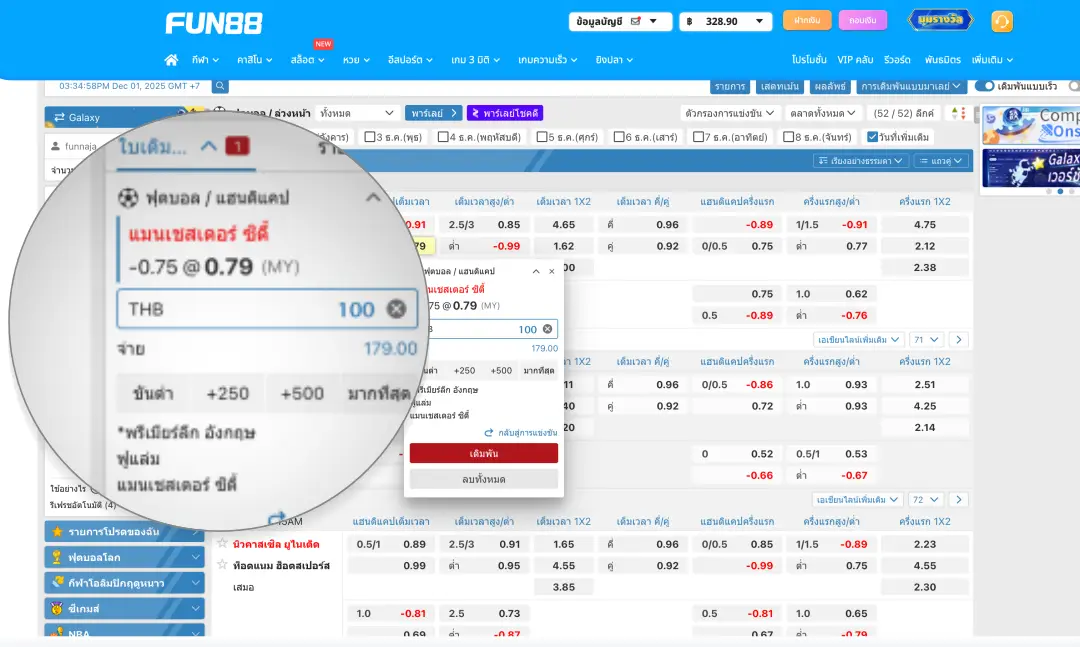
Task: Uncheck the วันที่เพิ่มเติม checkbox
Action: 870,137
